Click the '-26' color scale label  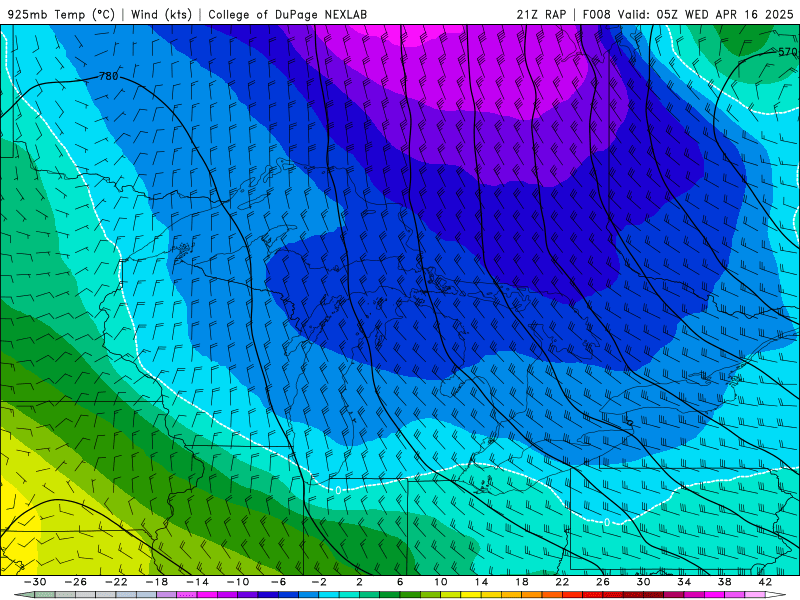[x=75, y=582]
